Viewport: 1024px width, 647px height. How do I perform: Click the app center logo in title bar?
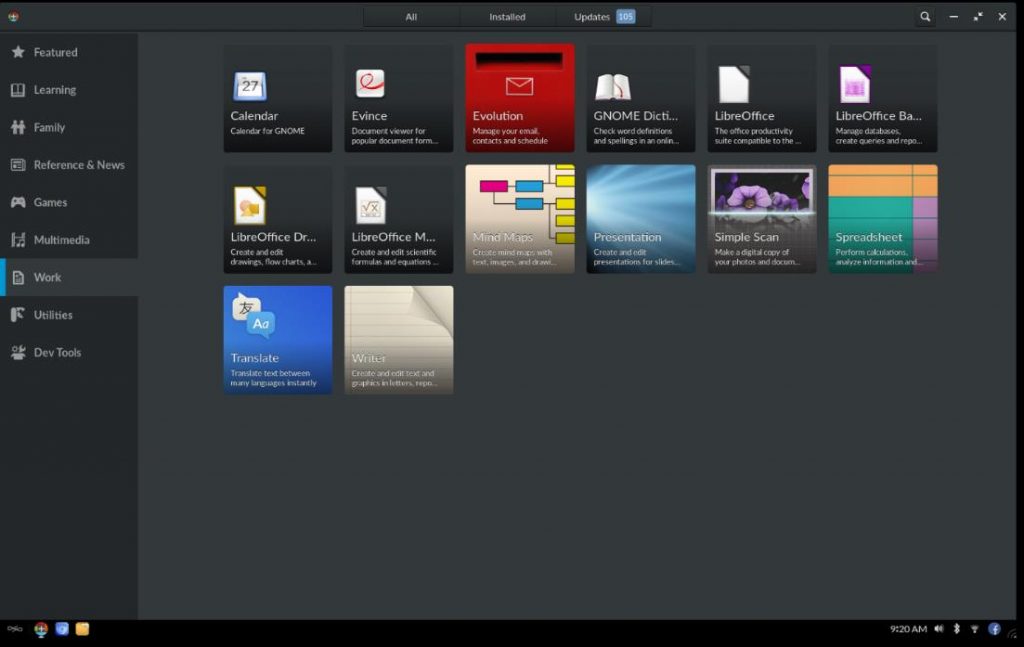coord(13,16)
